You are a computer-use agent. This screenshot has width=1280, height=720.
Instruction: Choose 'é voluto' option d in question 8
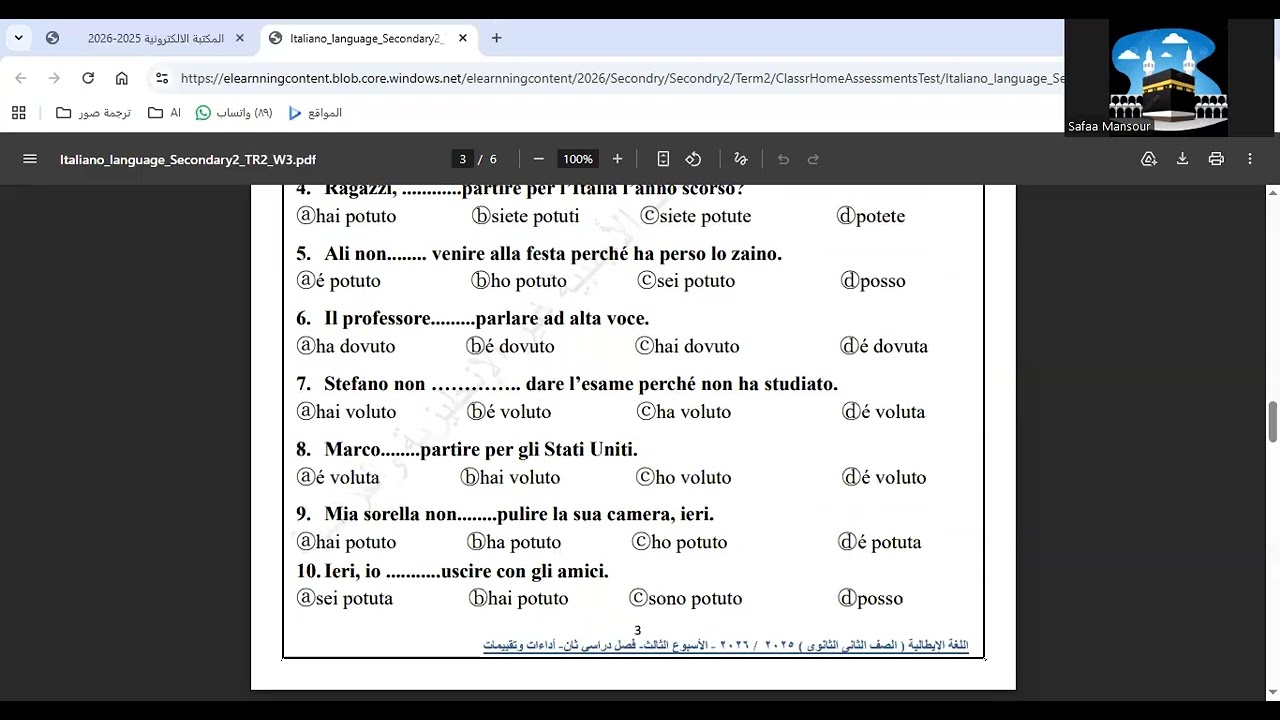[x=884, y=478]
